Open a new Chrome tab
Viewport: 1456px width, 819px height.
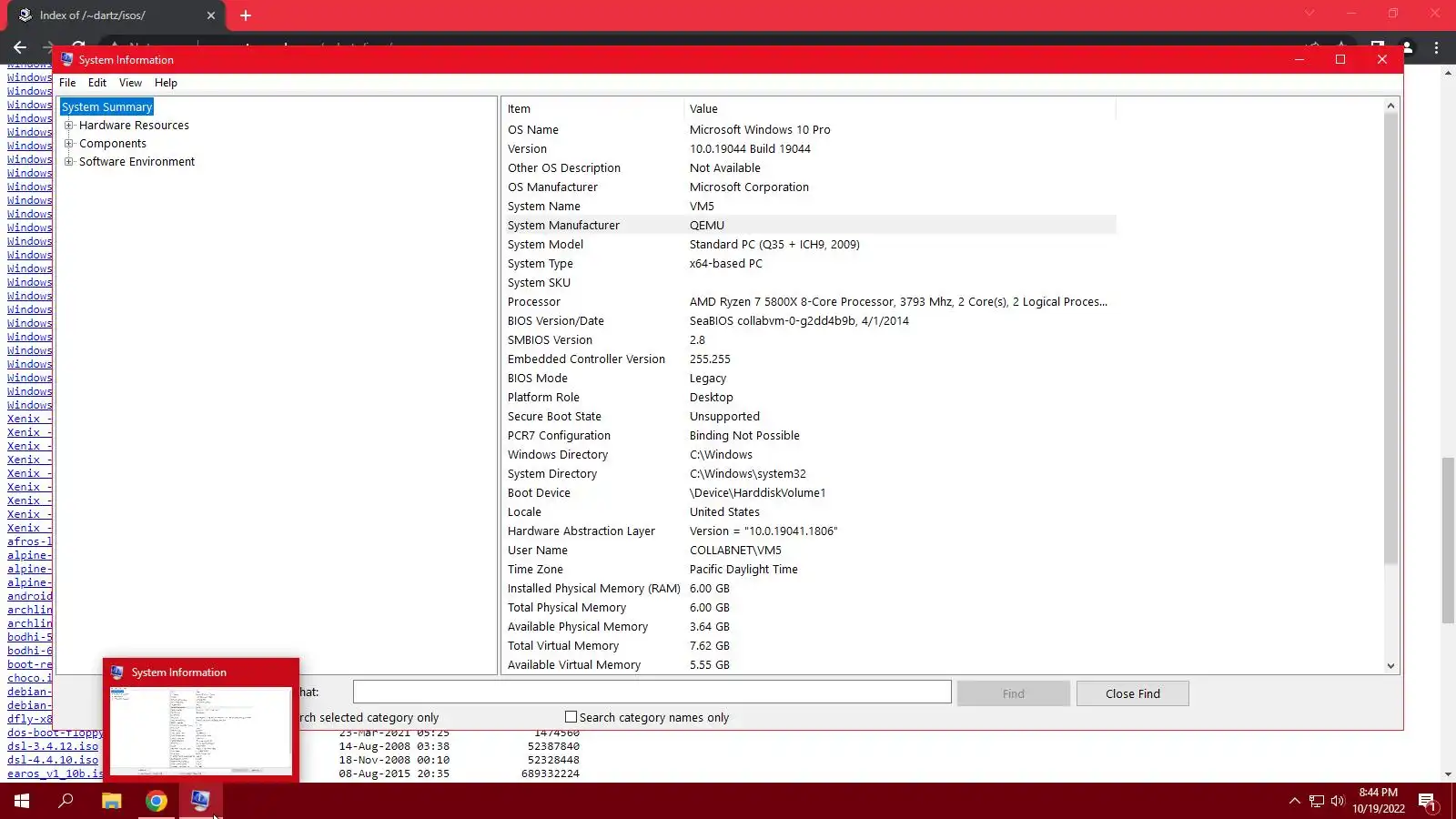(x=246, y=15)
